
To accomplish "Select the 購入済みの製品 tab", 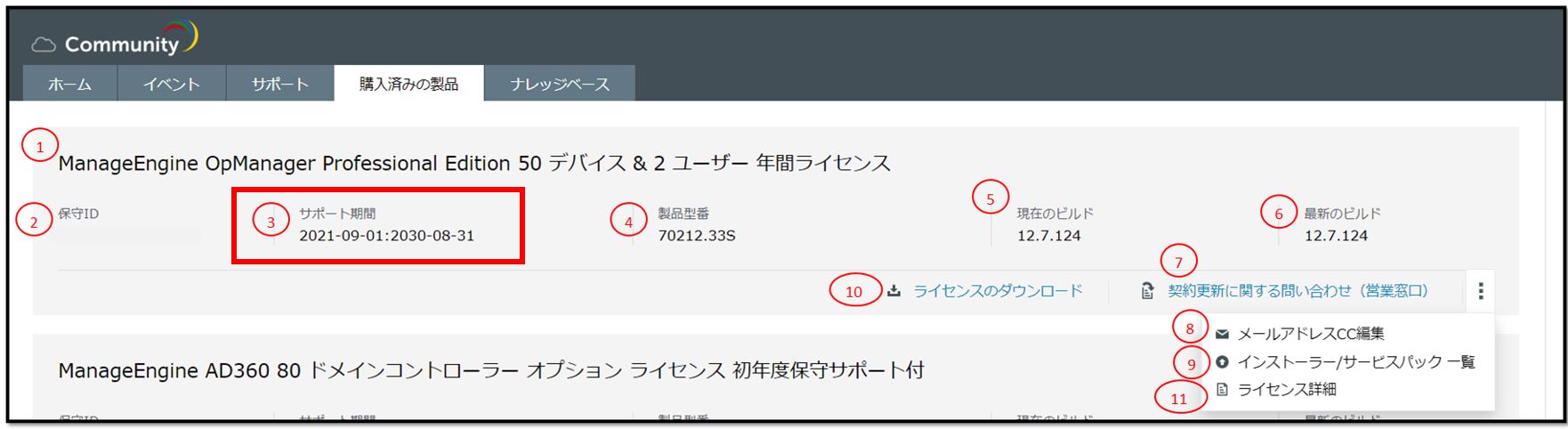I will point(409,84).
